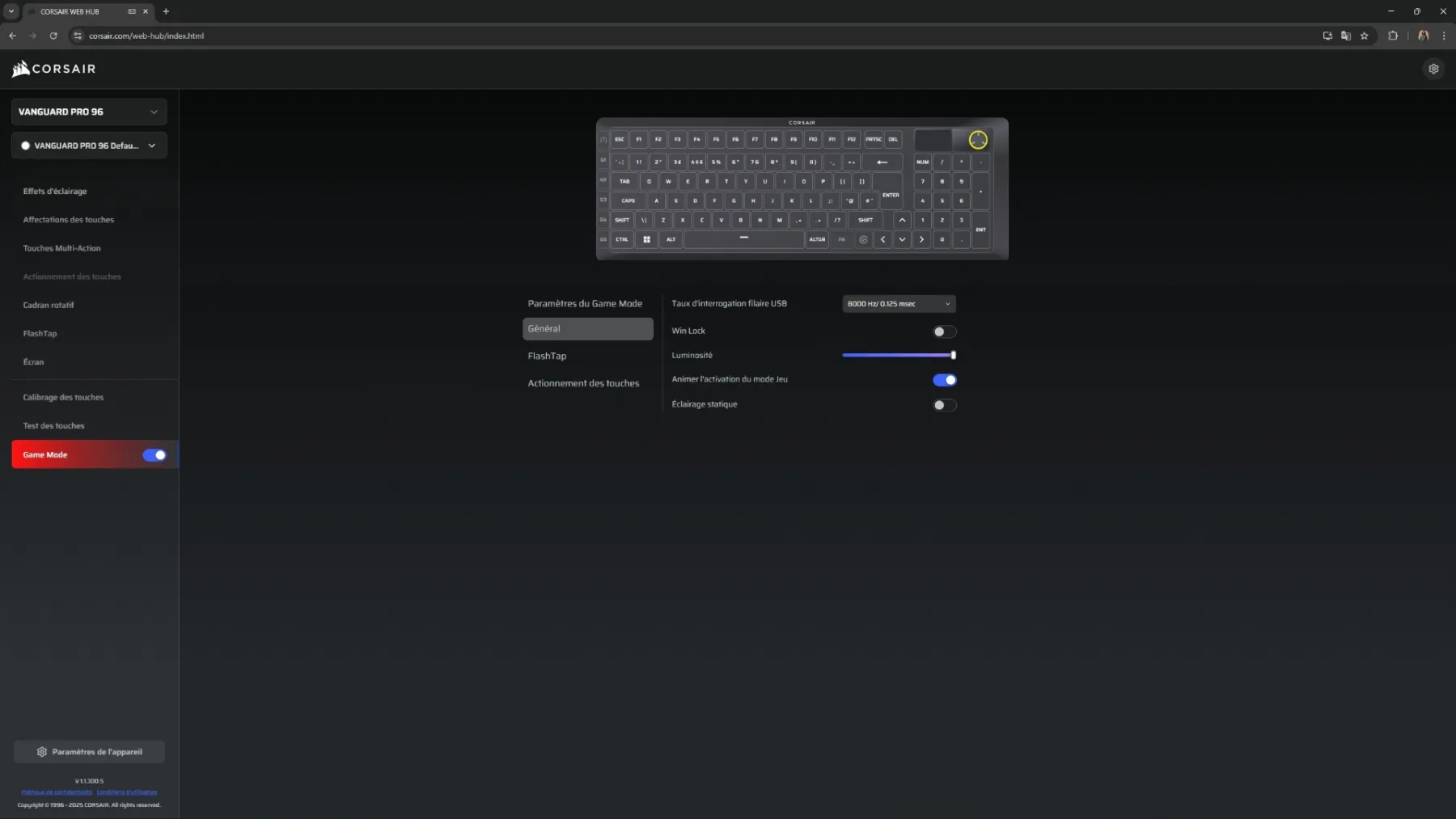Open the VANGUARD PRO 96 Default profile dropdown
This screenshot has height=819, width=1456.
89,146
